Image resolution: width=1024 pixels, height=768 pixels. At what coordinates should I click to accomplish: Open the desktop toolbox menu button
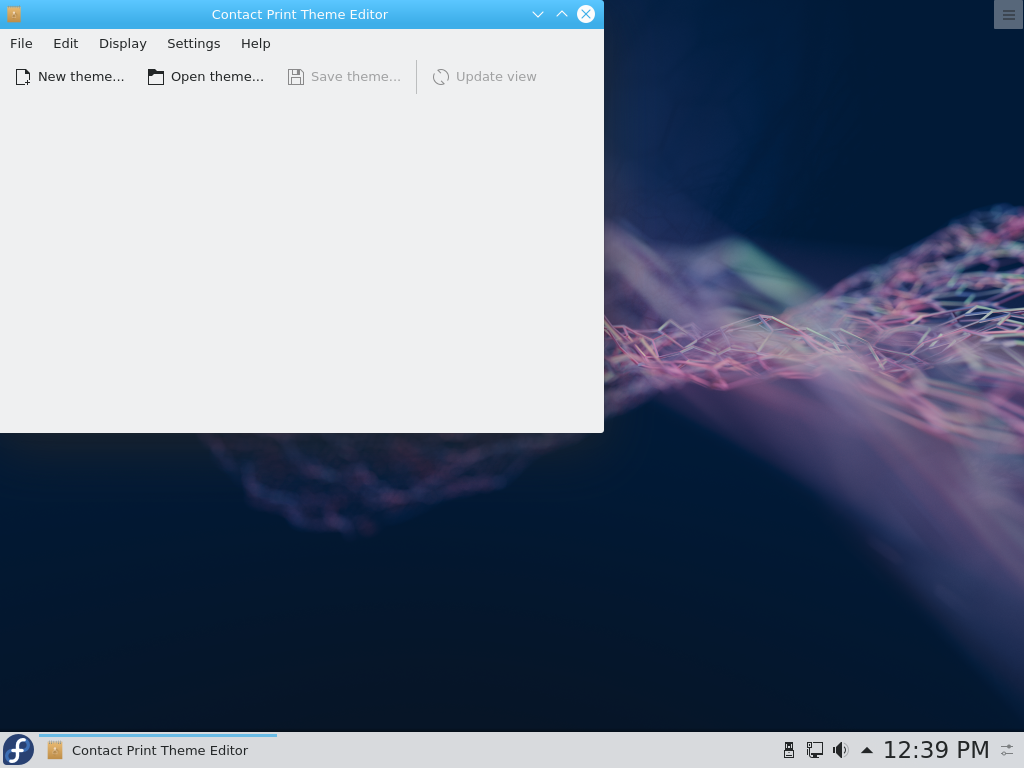coord(1009,14)
